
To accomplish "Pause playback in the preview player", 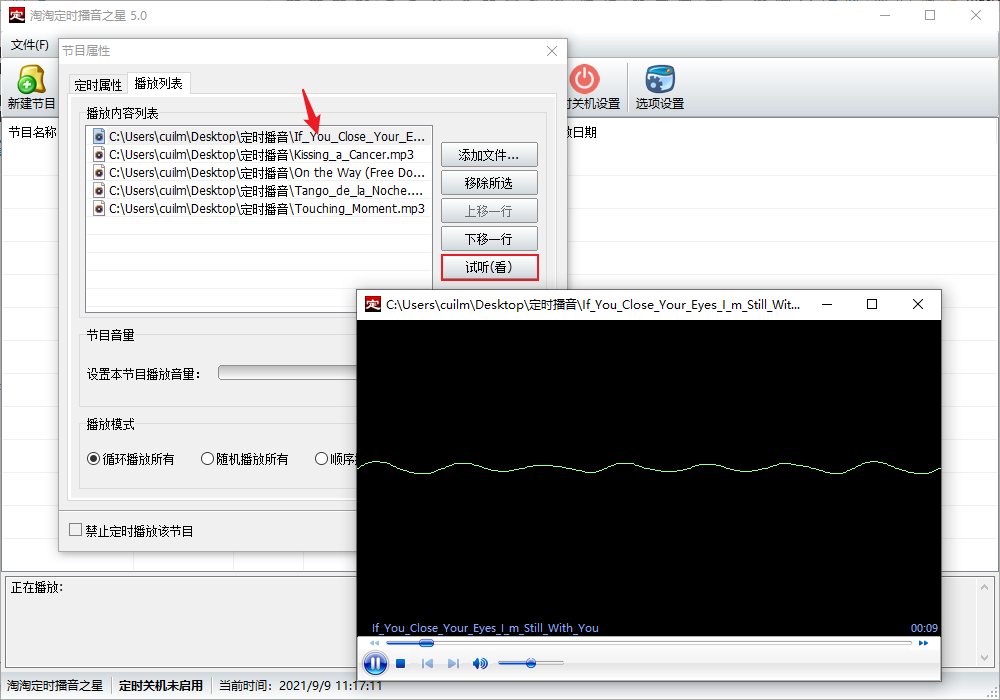I will pos(375,664).
